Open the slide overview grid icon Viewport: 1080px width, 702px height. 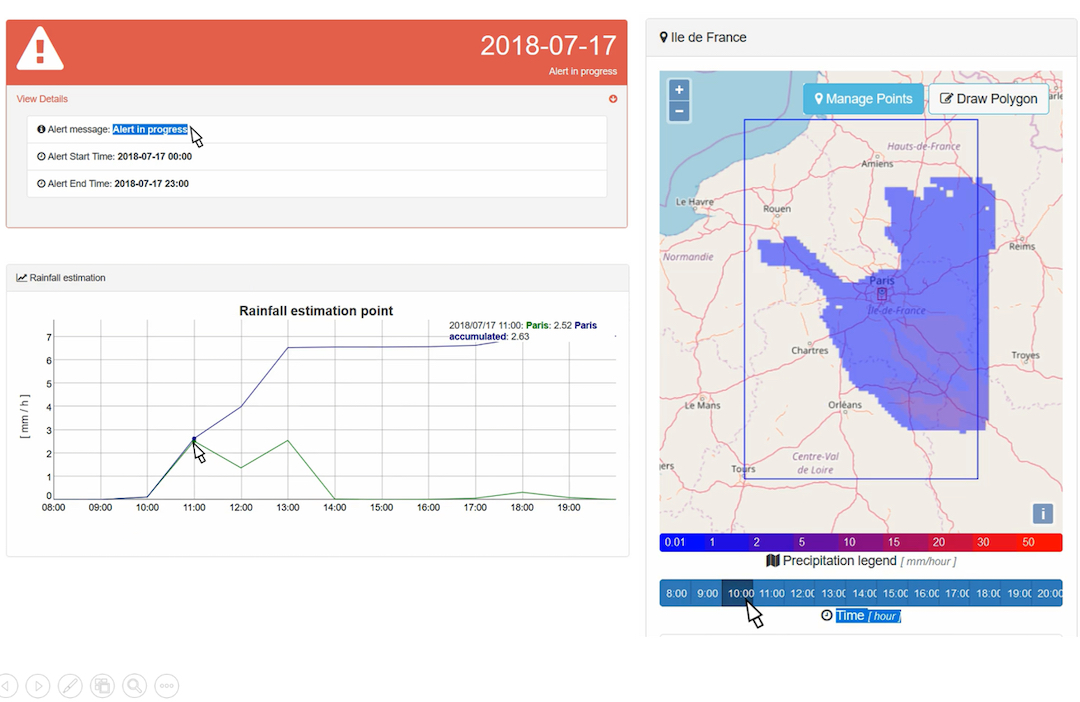click(x=102, y=686)
